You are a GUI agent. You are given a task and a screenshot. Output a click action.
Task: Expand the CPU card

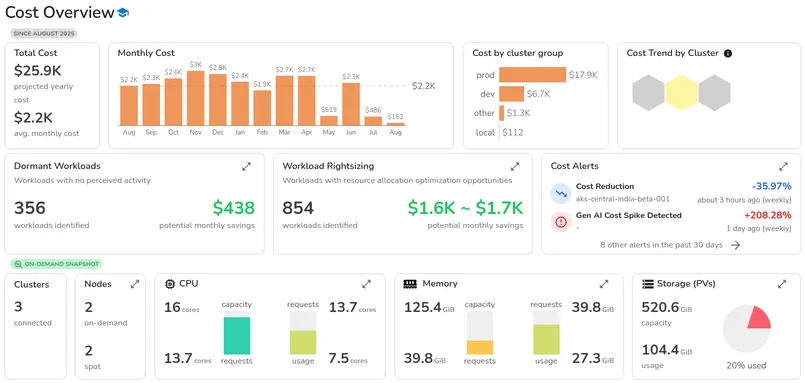[366, 284]
